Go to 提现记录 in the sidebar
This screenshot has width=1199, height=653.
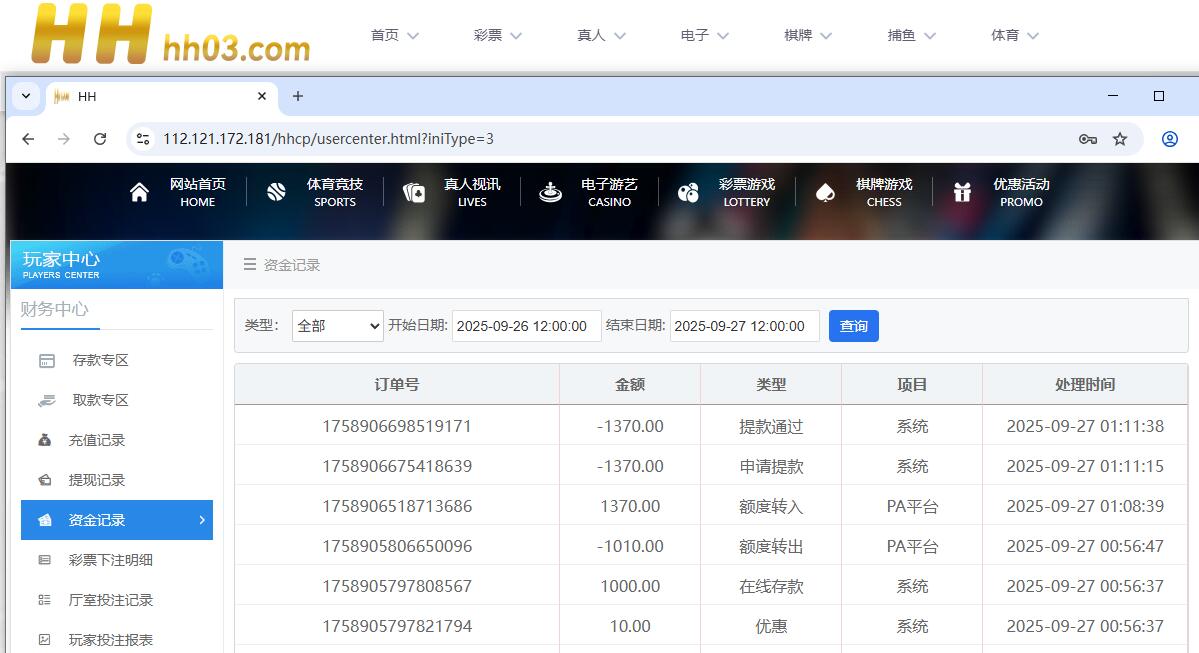(96, 480)
